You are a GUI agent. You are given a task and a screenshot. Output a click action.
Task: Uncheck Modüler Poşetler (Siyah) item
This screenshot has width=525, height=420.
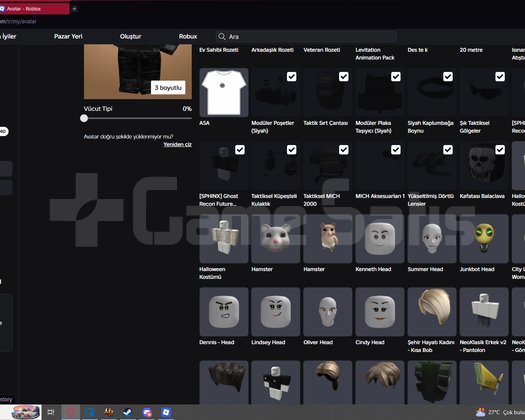coord(292,77)
